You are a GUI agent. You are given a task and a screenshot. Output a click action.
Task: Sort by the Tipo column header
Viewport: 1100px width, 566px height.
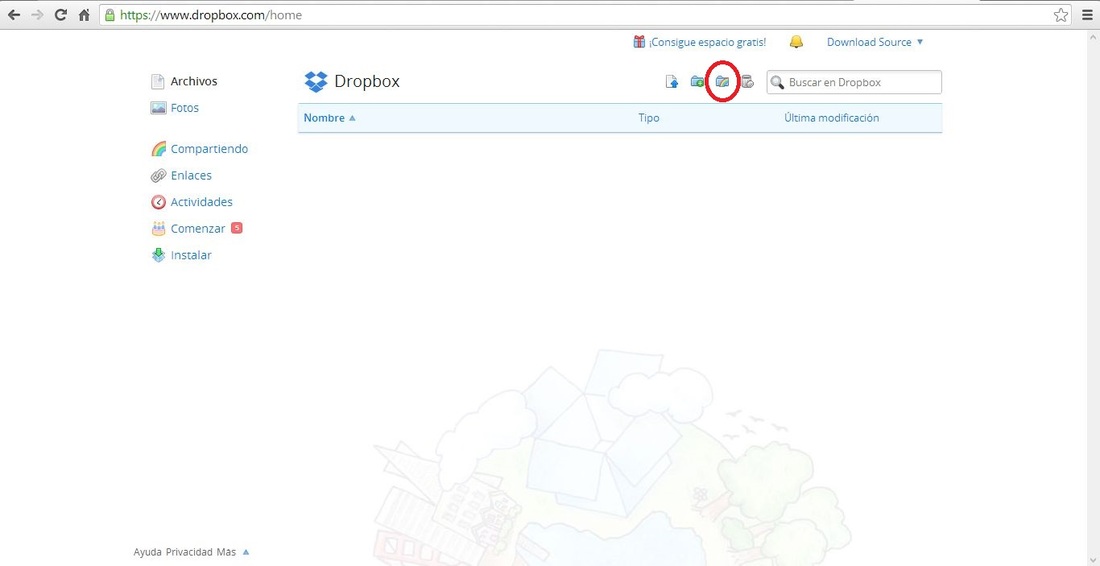[x=649, y=118]
